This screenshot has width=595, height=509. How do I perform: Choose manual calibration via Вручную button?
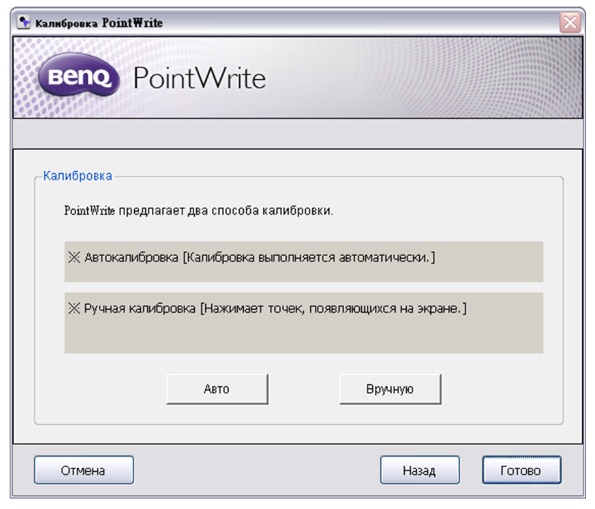390,389
